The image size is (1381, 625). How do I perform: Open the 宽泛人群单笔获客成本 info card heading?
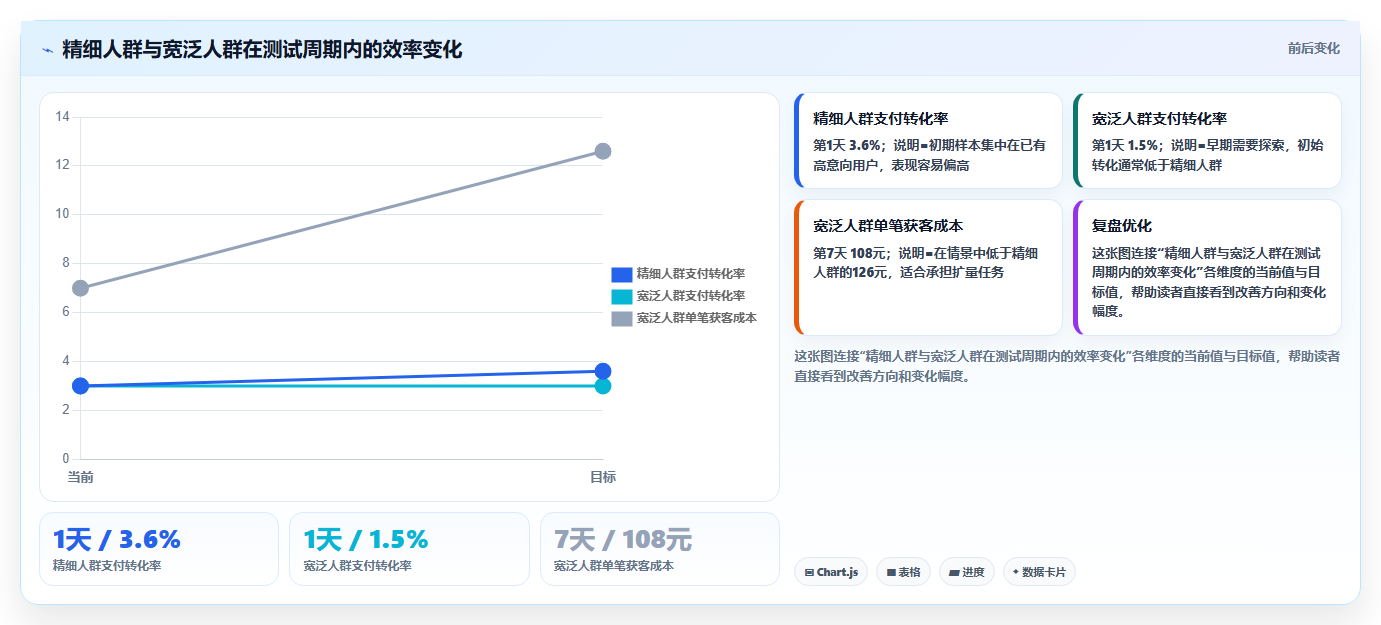click(x=888, y=226)
